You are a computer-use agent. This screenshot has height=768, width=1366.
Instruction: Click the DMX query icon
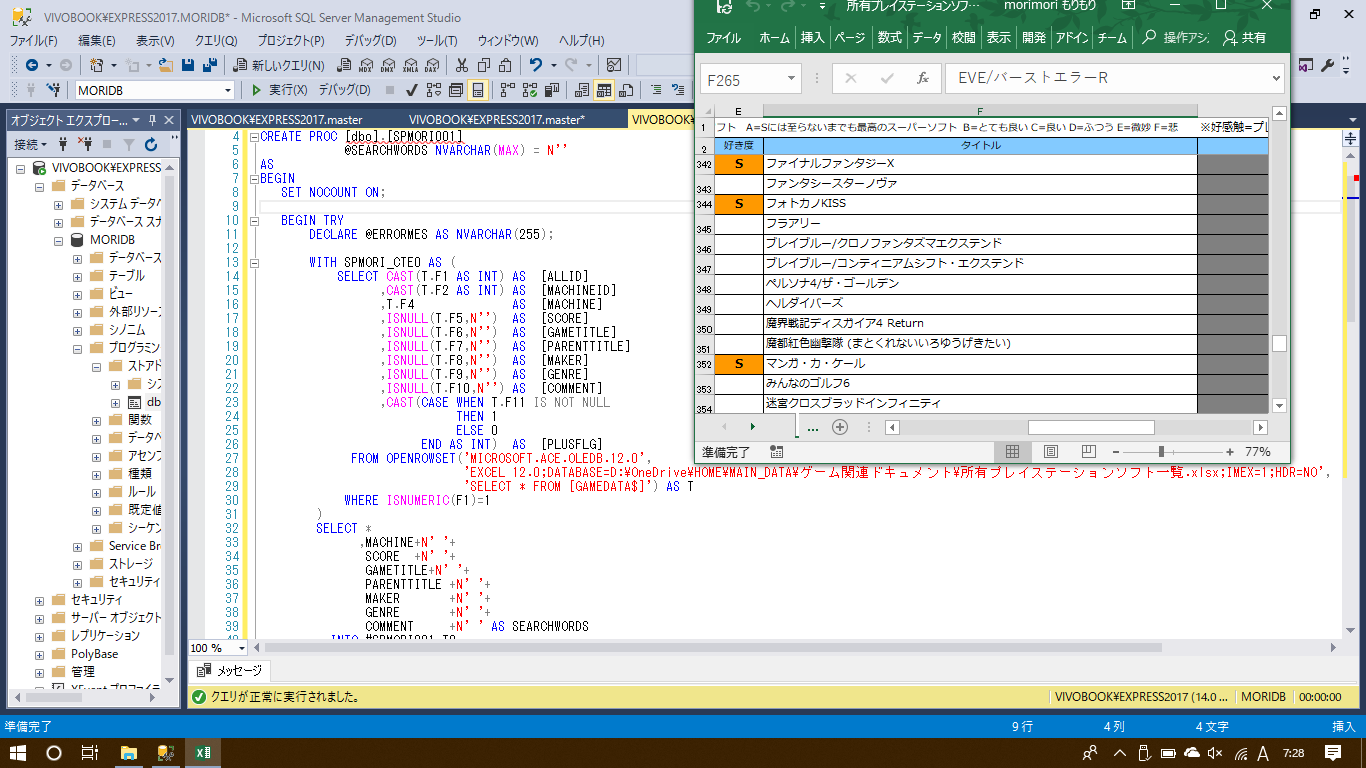coord(387,65)
